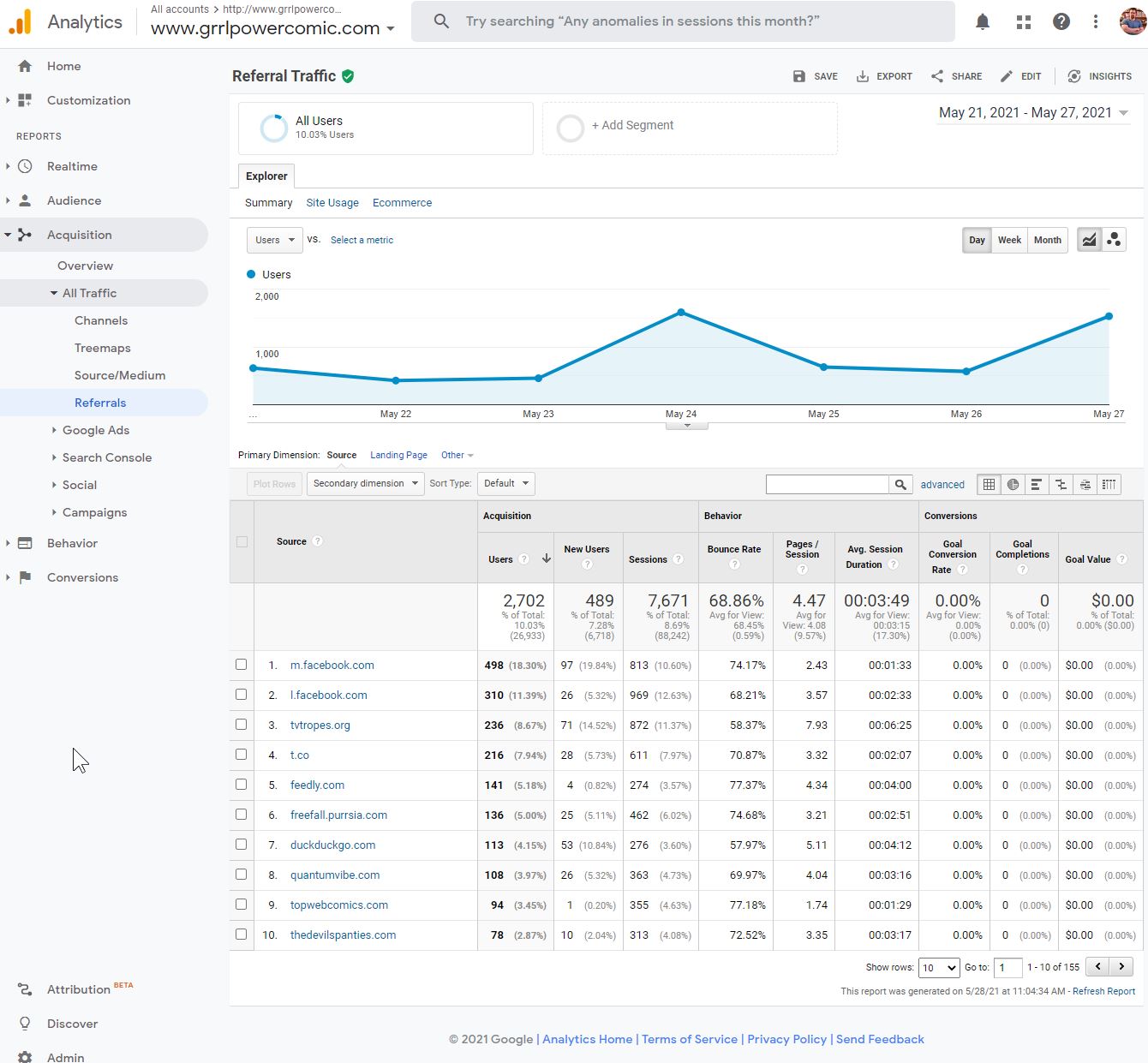The image size is (1148, 1063).
Task: Select the data table view icon
Action: pyautogui.click(x=989, y=484)
